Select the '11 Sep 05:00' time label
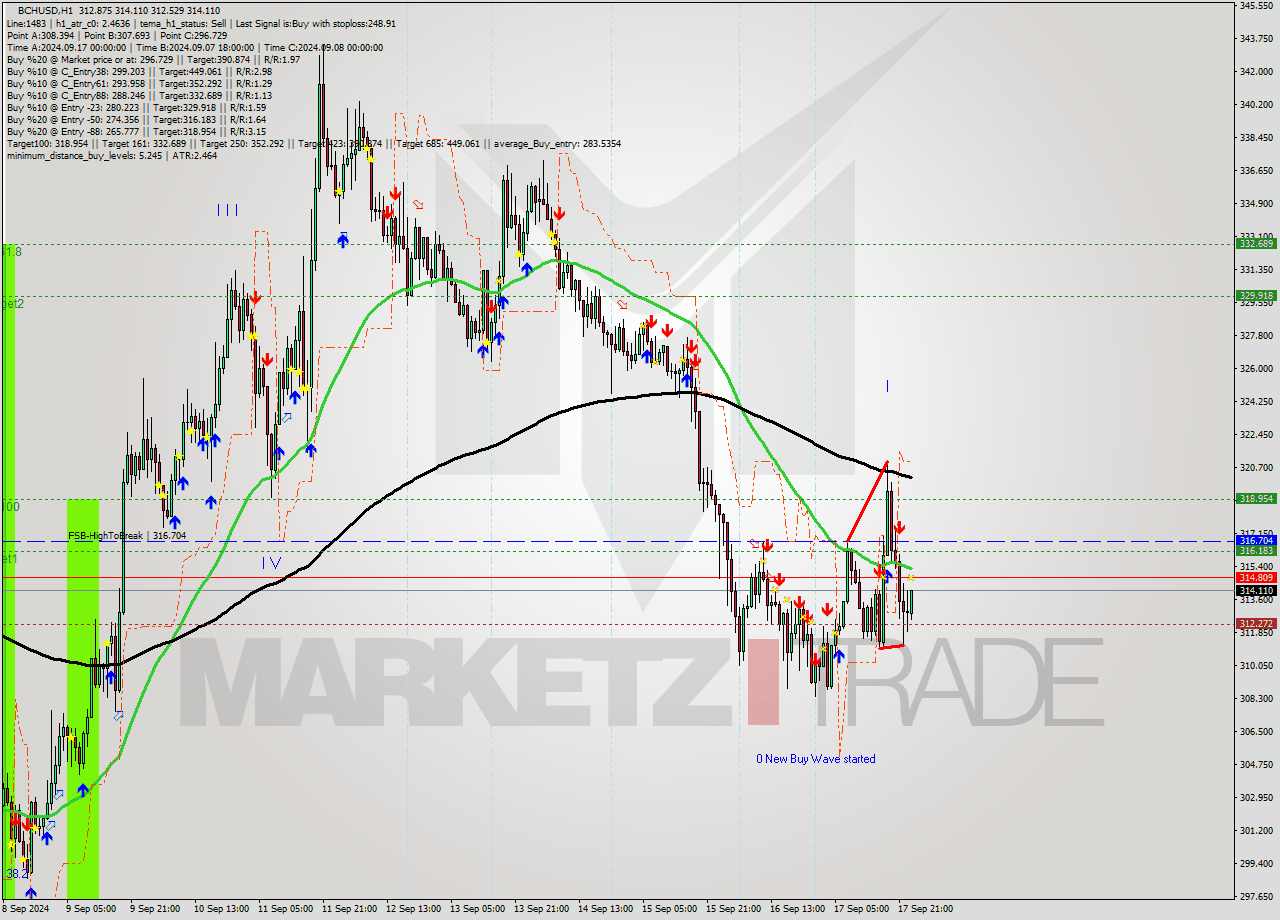 coord(285,909)
